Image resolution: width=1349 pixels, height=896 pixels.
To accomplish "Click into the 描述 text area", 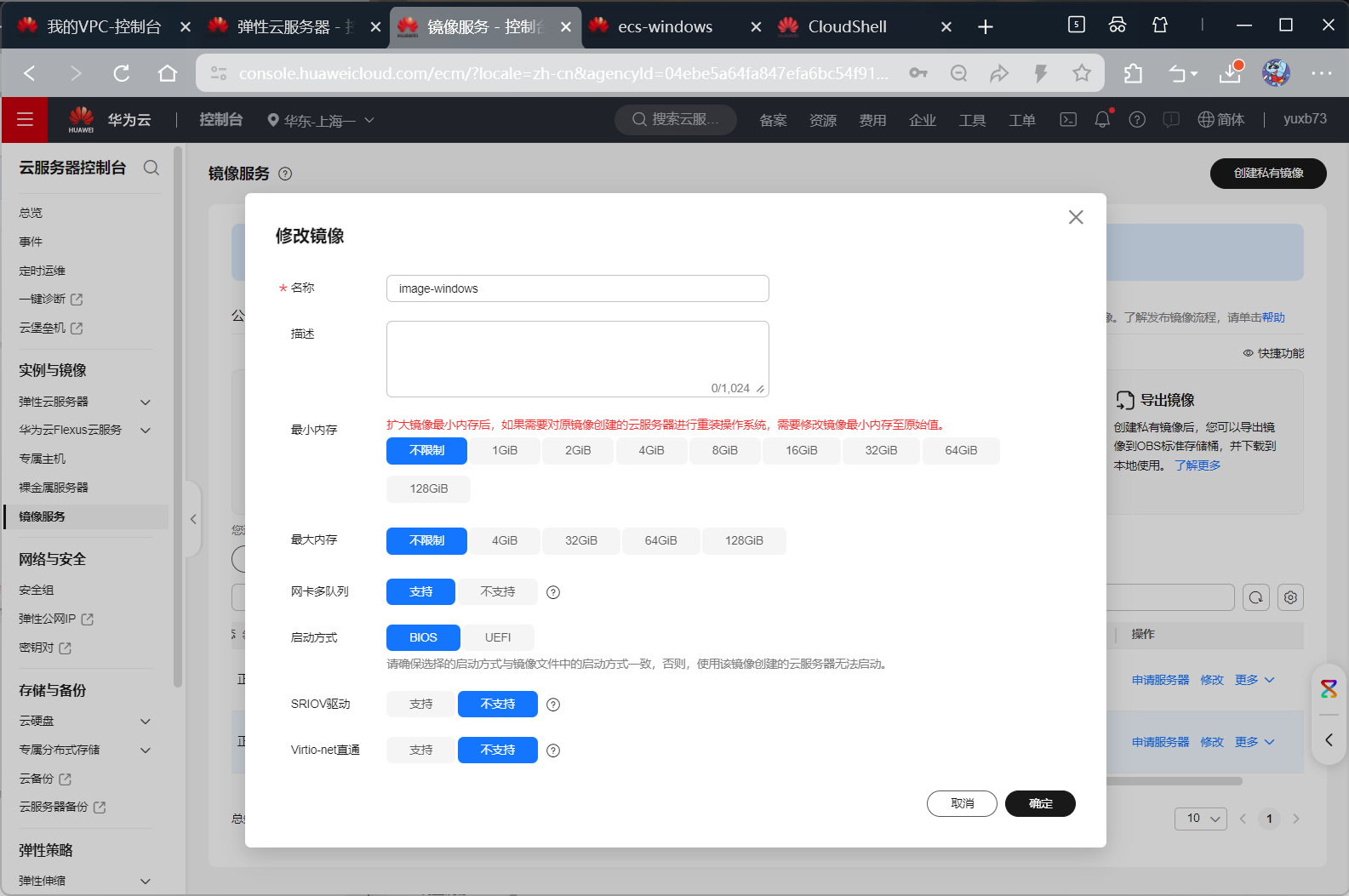I will (x=578, y=359).
